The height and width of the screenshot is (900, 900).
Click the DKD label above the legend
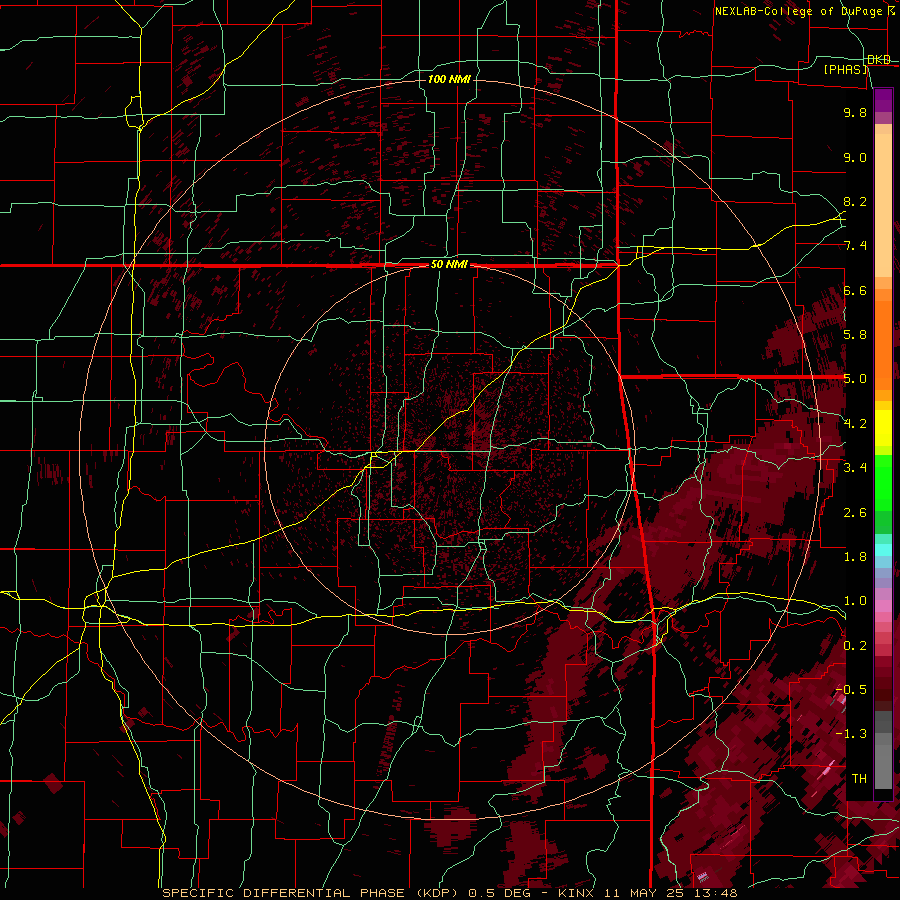point(879,60)
